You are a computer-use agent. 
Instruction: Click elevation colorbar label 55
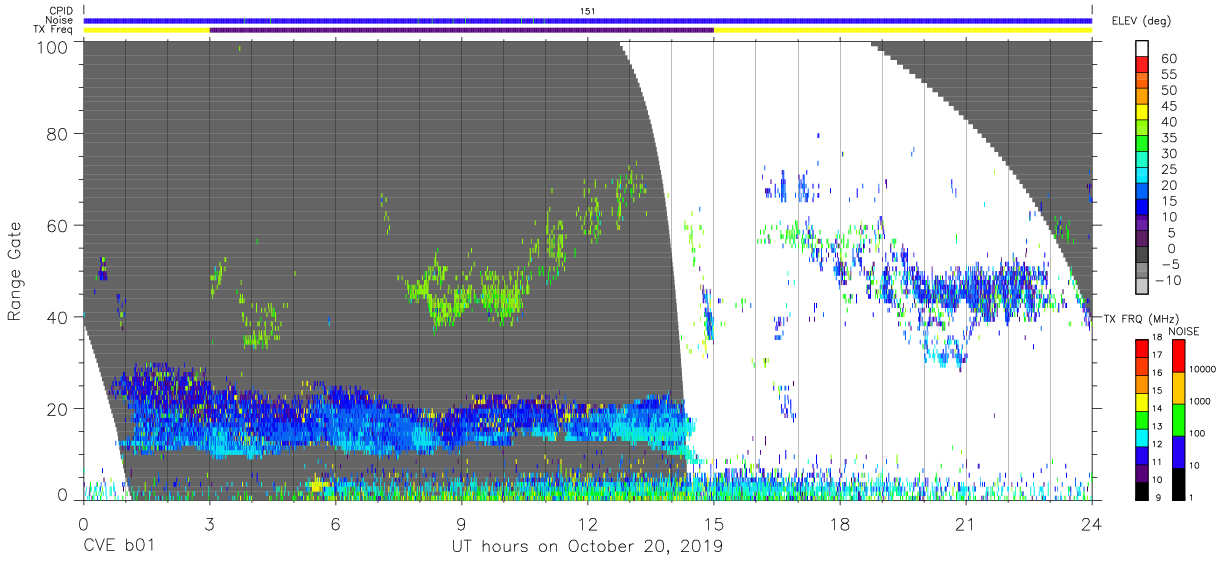1168,75
